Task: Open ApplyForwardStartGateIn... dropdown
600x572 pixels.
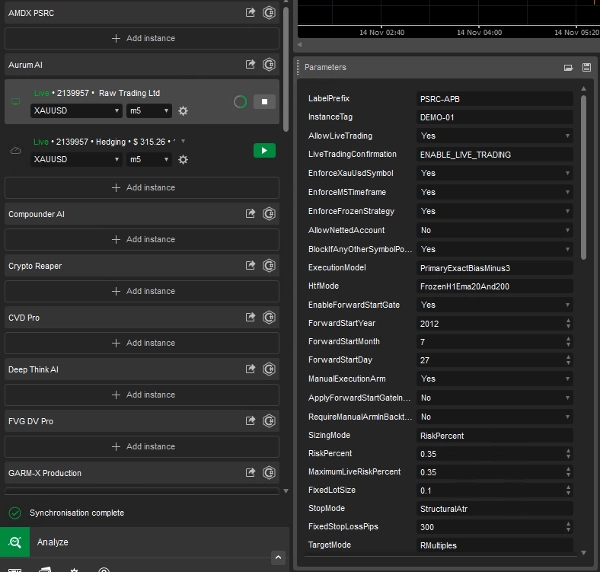Action: click(494, 398)
